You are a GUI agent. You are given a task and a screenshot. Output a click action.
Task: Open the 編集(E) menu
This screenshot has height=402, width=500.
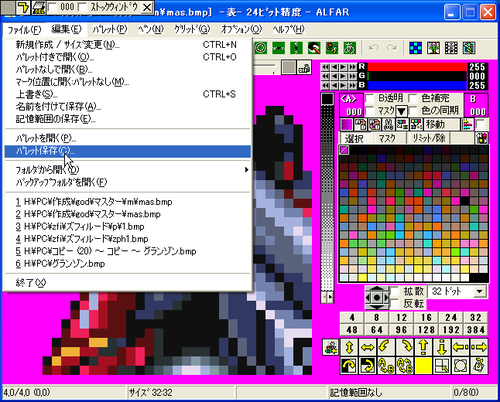(x=66, y=29)
